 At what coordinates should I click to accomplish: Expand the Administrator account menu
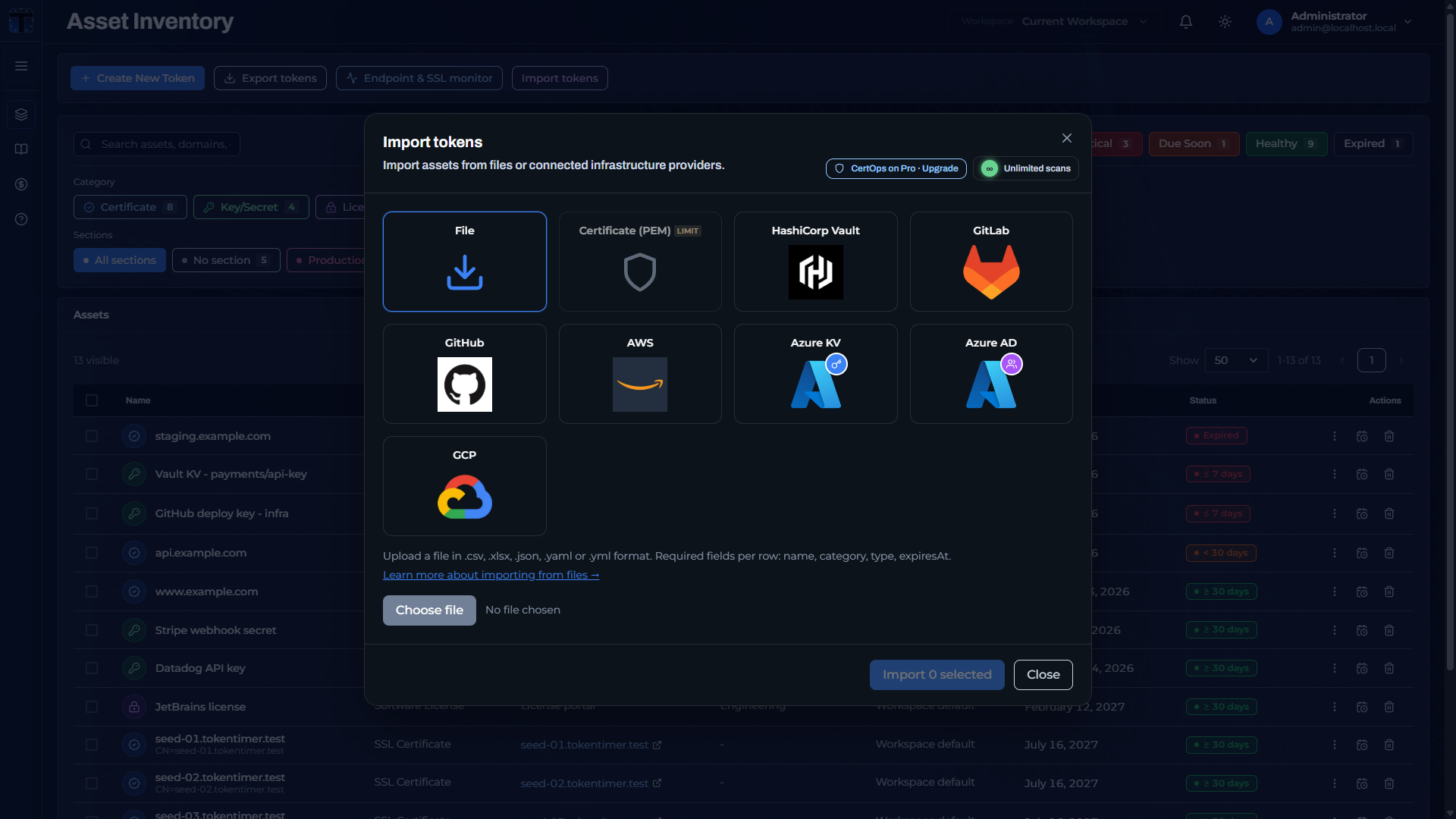1335,21
